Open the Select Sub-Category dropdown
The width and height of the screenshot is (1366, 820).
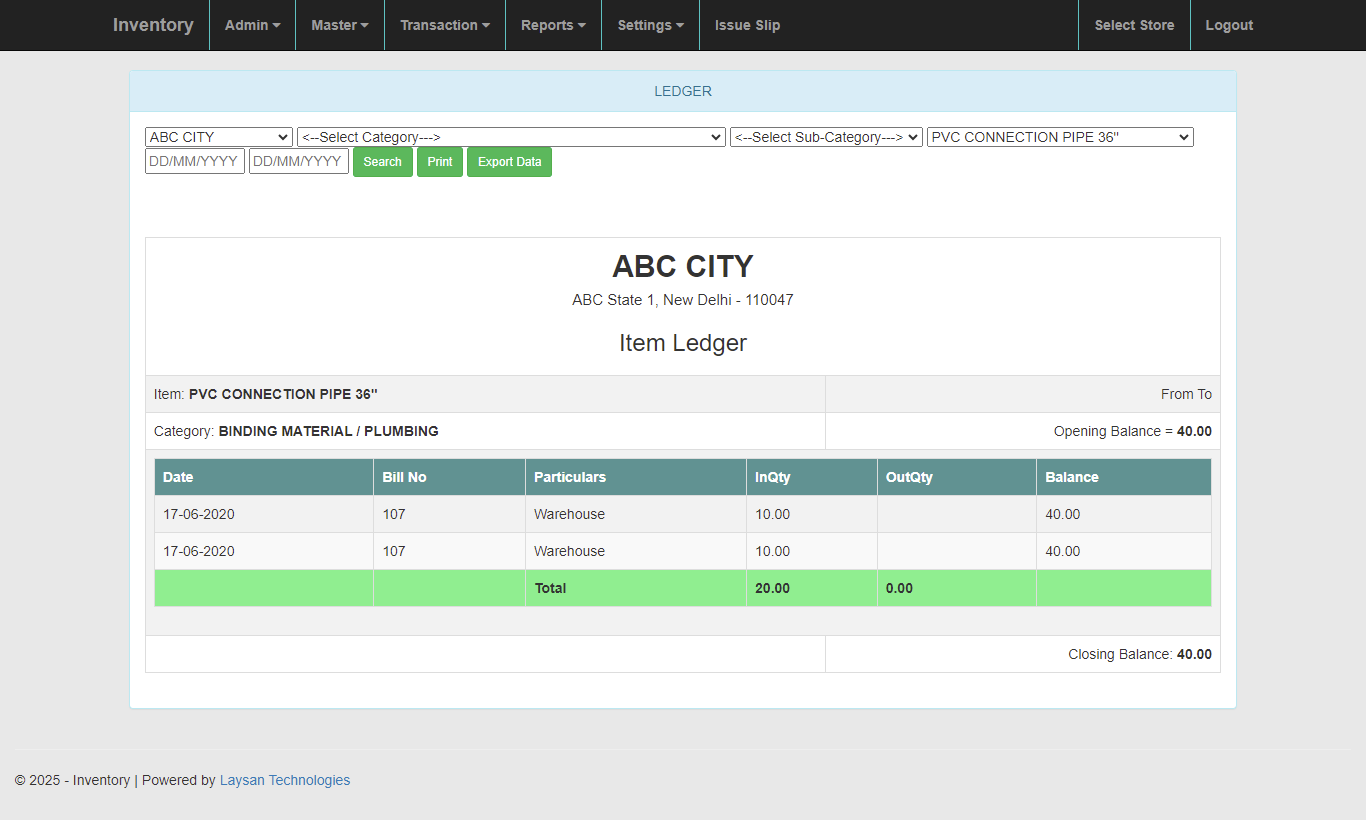[x=826, y=137]
